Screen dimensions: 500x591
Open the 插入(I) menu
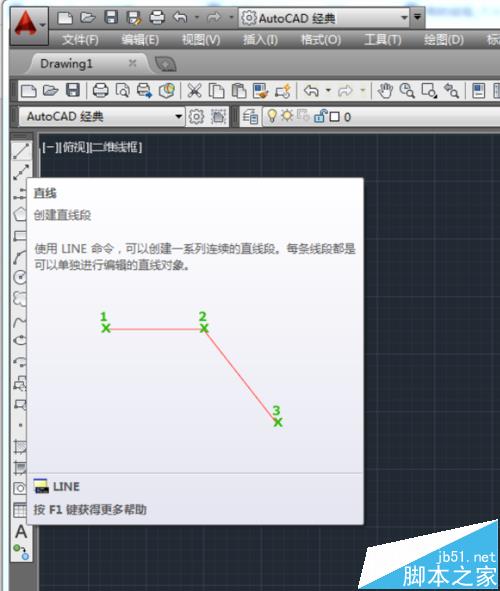click(x=260, y=40)
